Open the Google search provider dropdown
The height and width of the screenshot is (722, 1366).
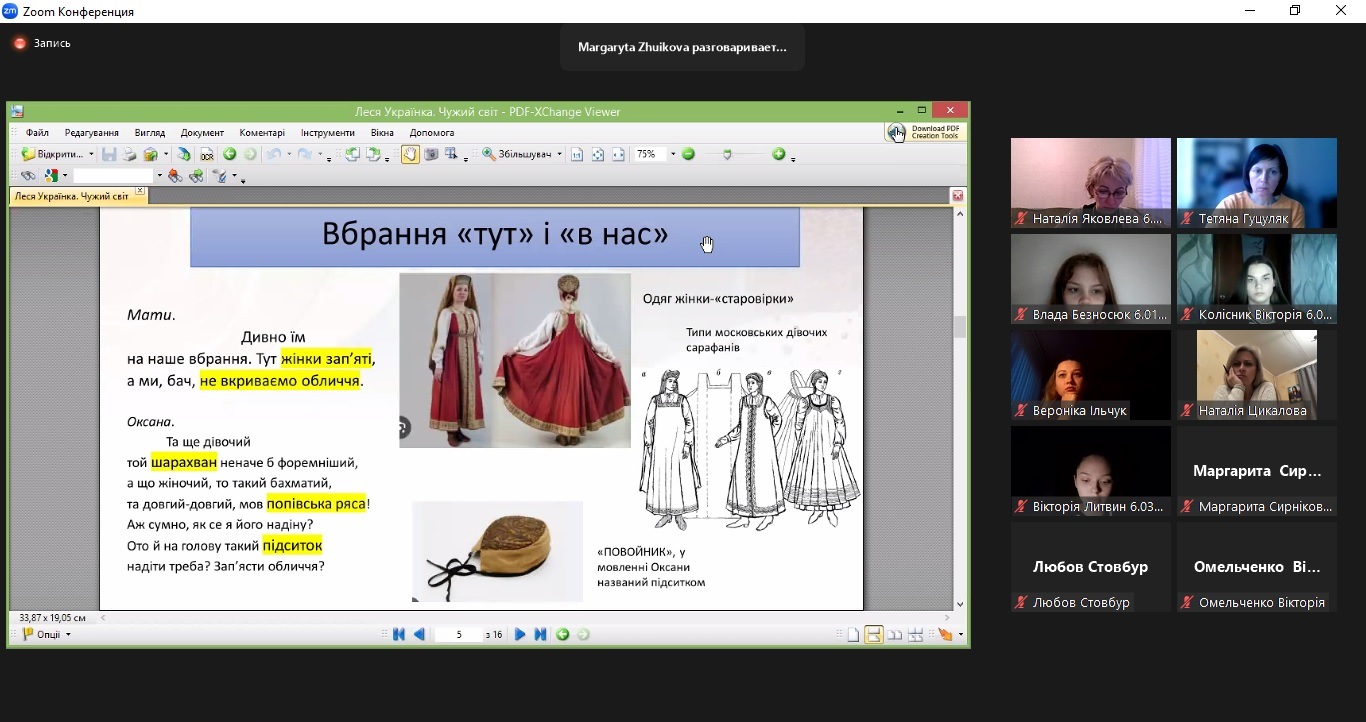(x=65, y=175)
